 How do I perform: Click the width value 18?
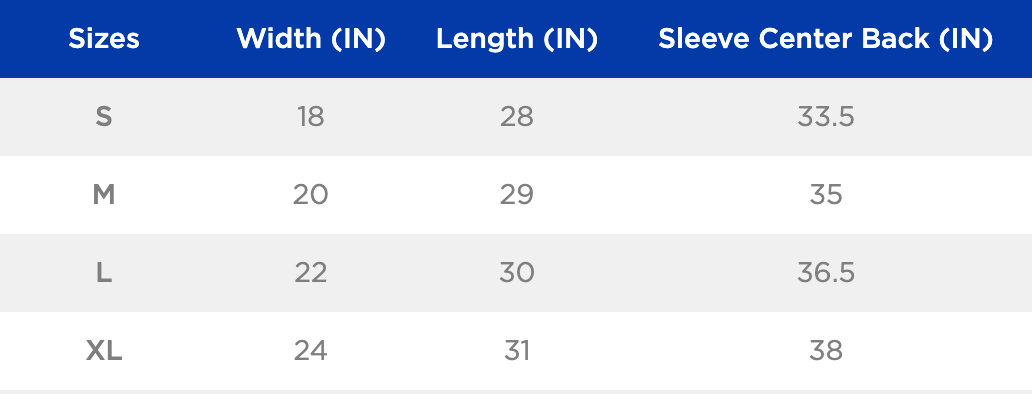(x=311, y=117)
